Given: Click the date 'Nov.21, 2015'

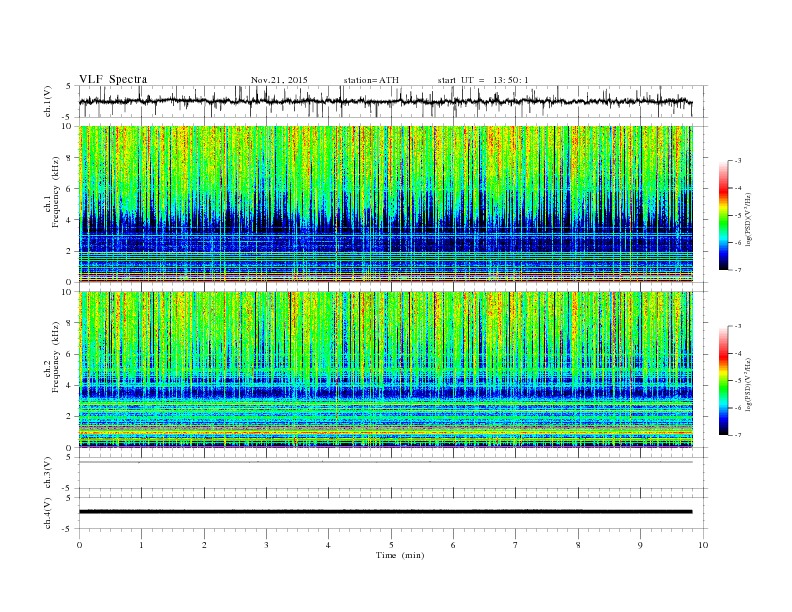Looking at the screenshot, I should coord(279,80).
